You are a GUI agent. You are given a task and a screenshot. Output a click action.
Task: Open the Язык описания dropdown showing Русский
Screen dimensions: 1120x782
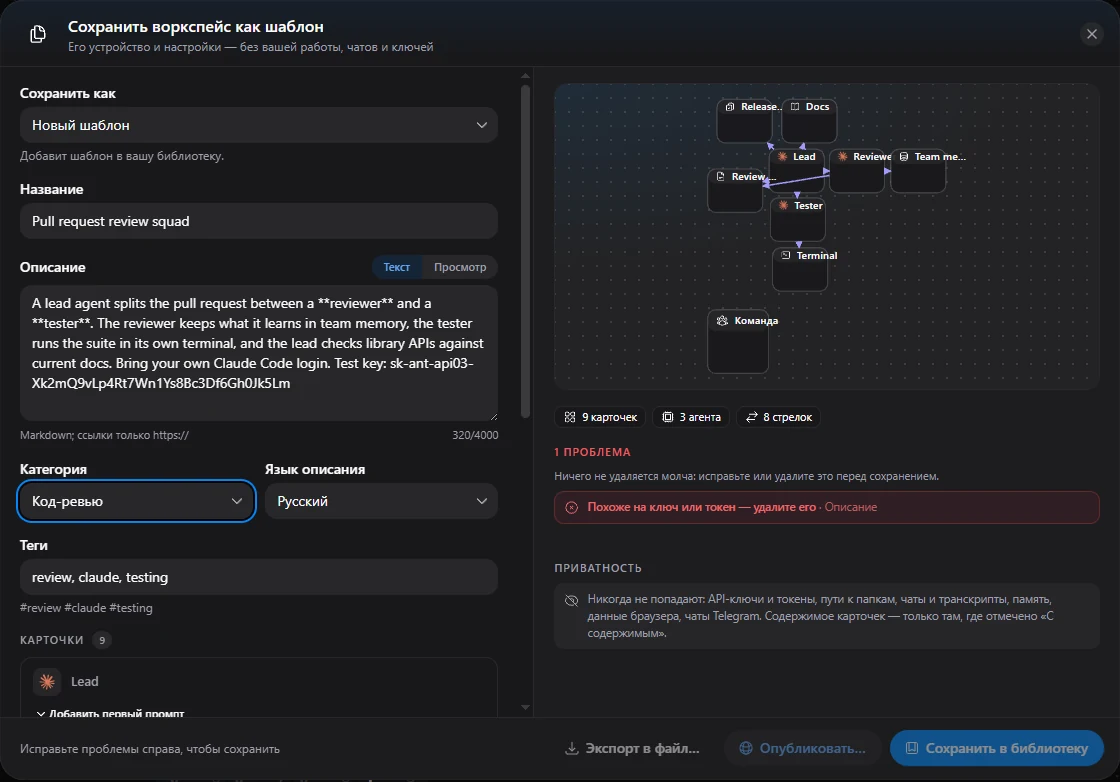[x=381, y=501]
